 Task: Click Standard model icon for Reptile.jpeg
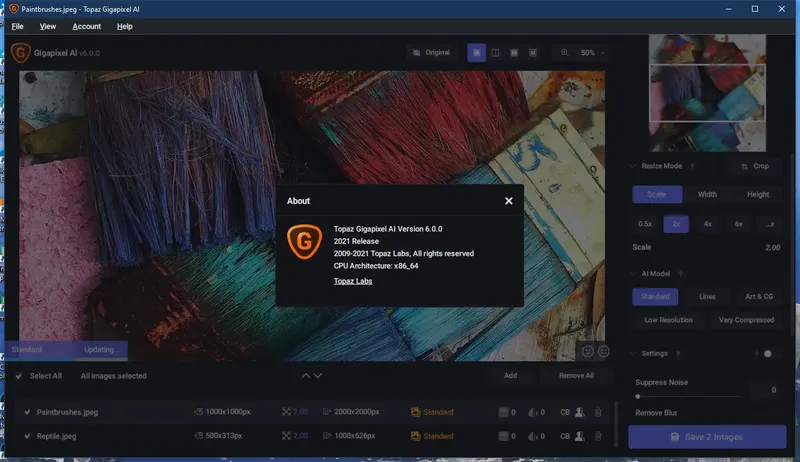pyautogui.click(x=415, y=436)
